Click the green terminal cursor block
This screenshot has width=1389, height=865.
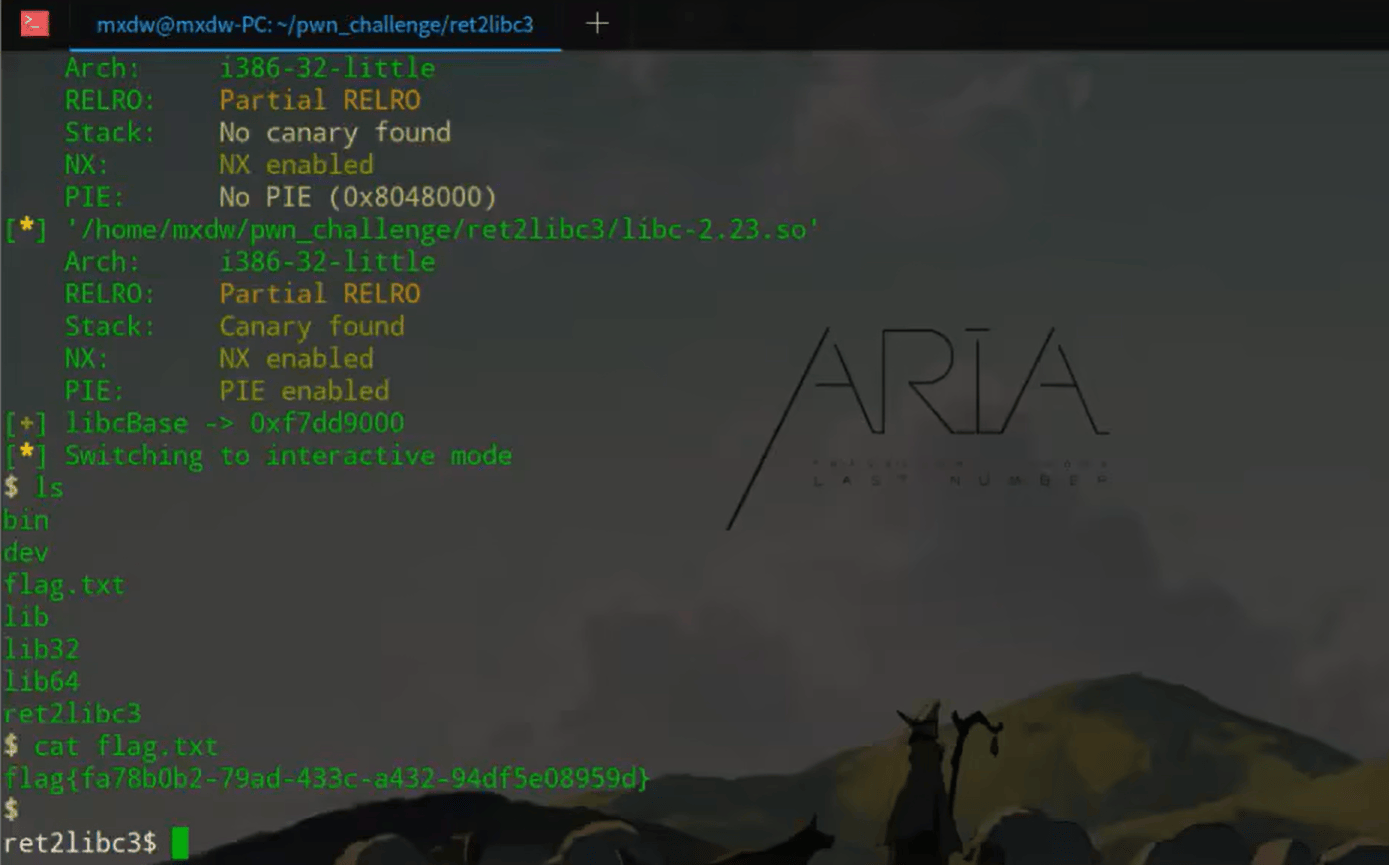(x=180, y=843)
